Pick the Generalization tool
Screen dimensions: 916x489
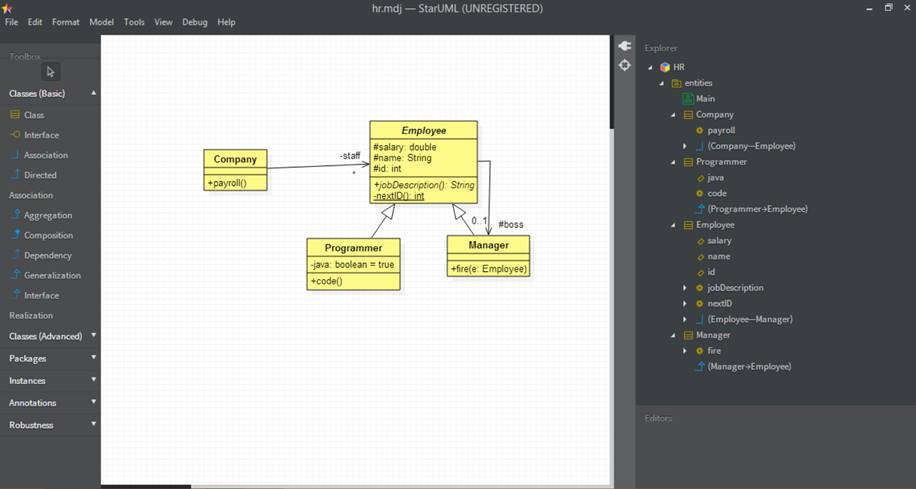pyautogui.click(x=52, y=275)
